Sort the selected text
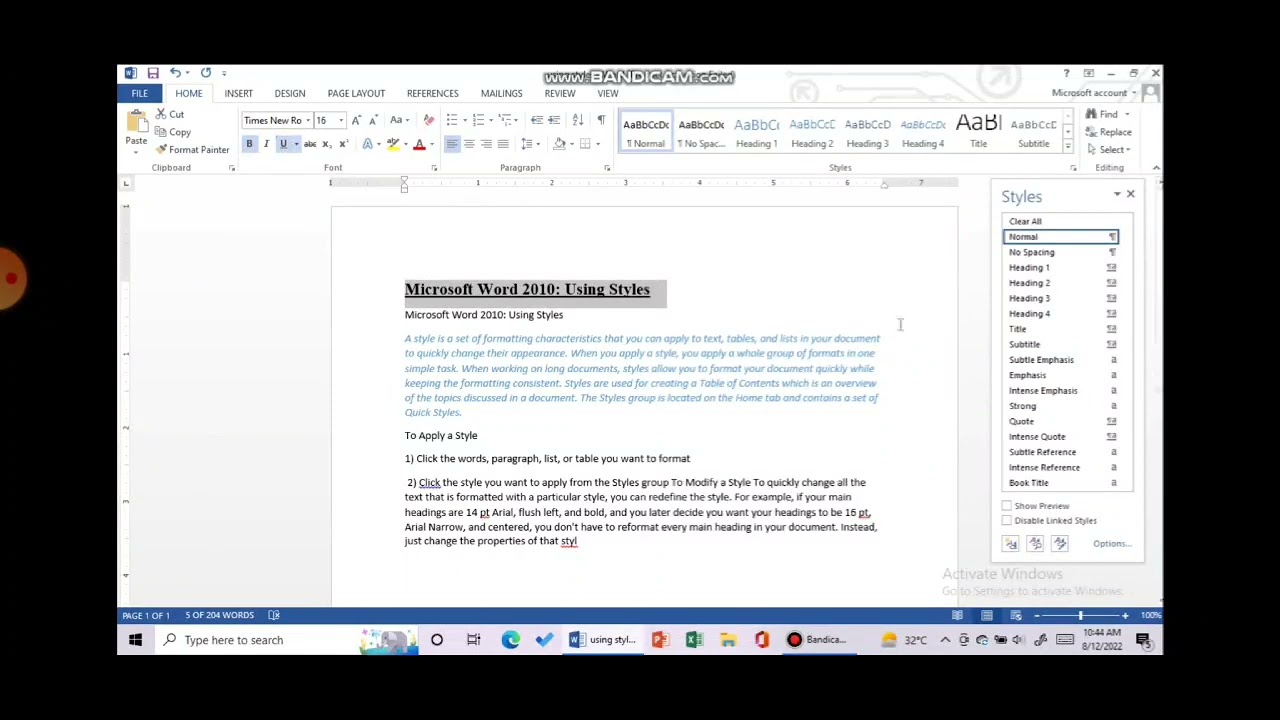This screenshot has height=720, width=1280. pyautogui.click(x=578, y=120)
